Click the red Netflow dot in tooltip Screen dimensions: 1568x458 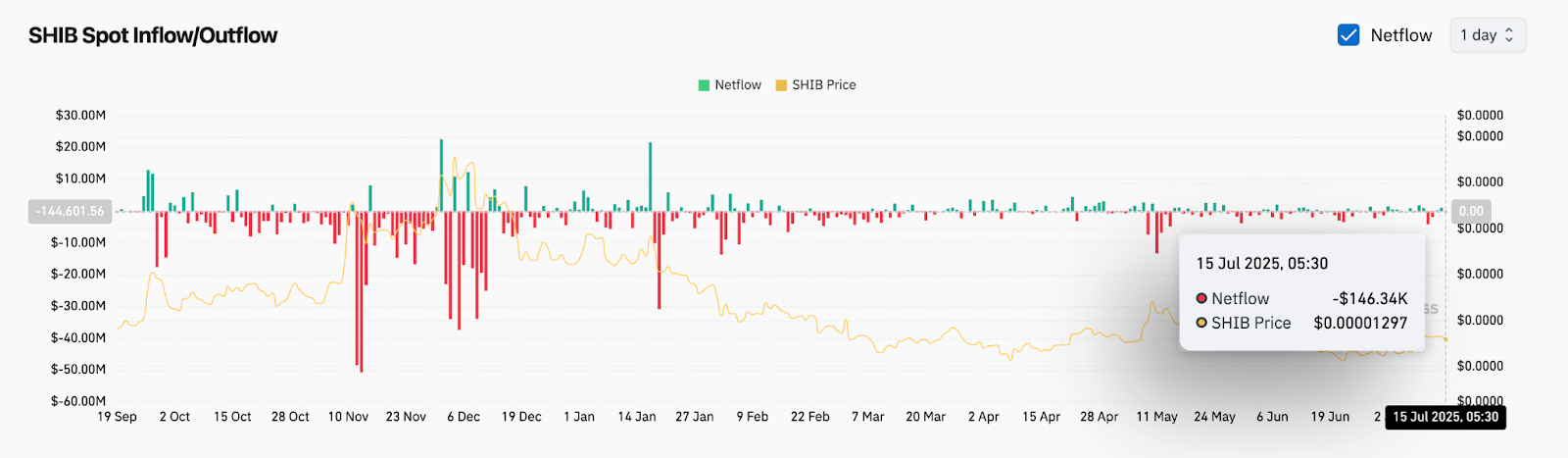(x=1201, y=298)
